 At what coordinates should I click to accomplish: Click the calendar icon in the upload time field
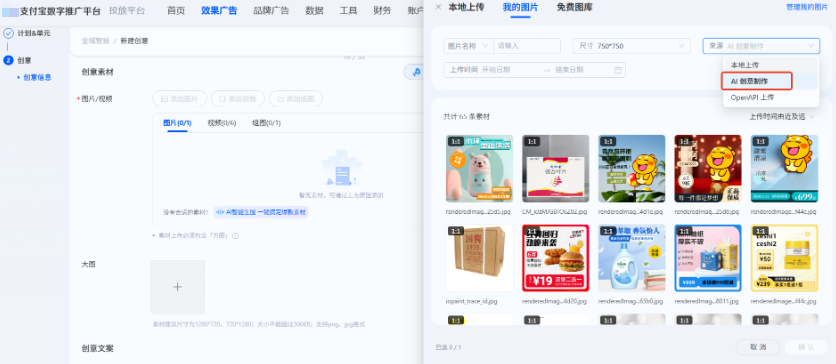(618, 70)
